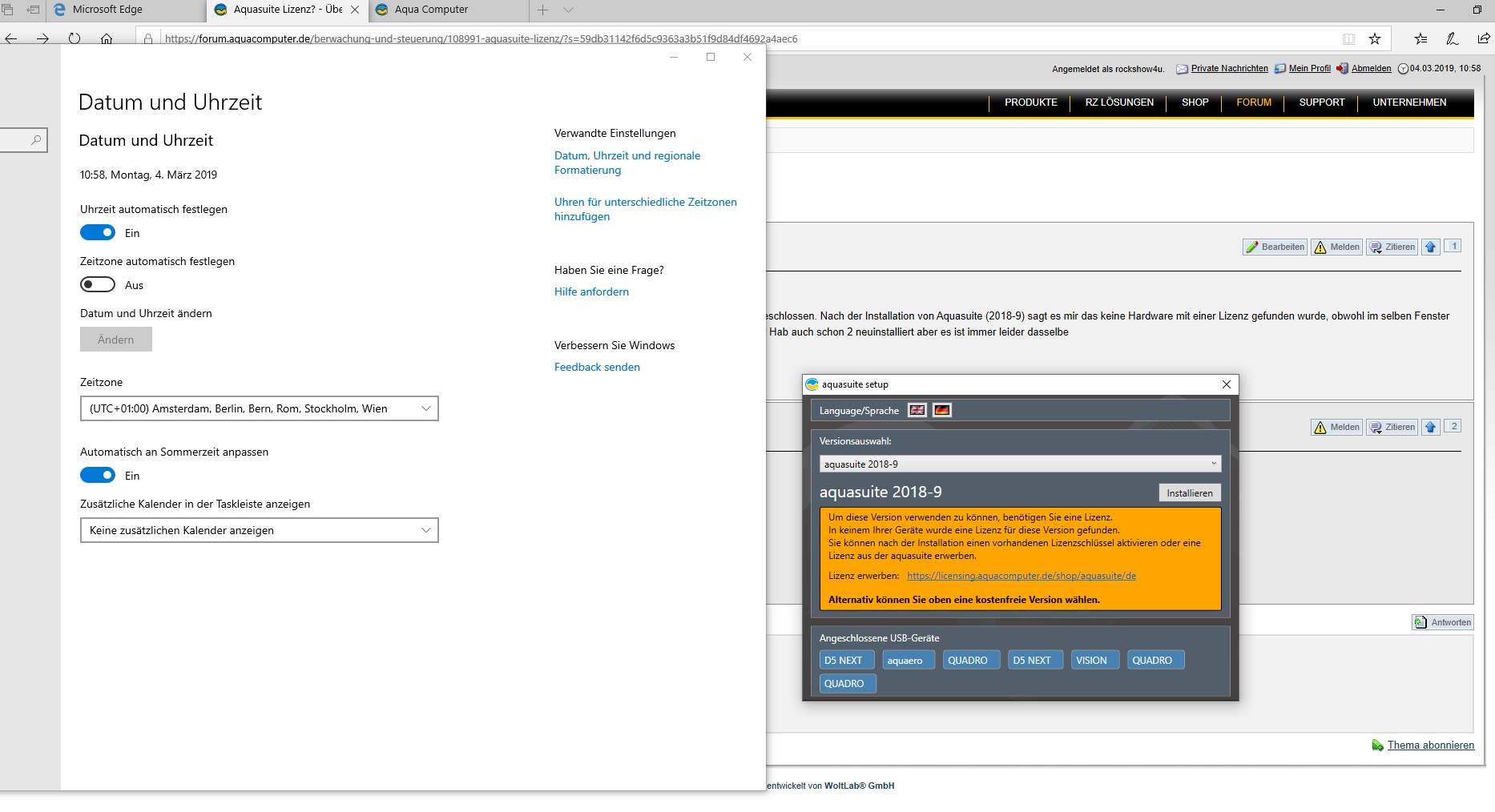Click the Edge refresh page icon
The image size is (1495, 812).
click(75, 38)
